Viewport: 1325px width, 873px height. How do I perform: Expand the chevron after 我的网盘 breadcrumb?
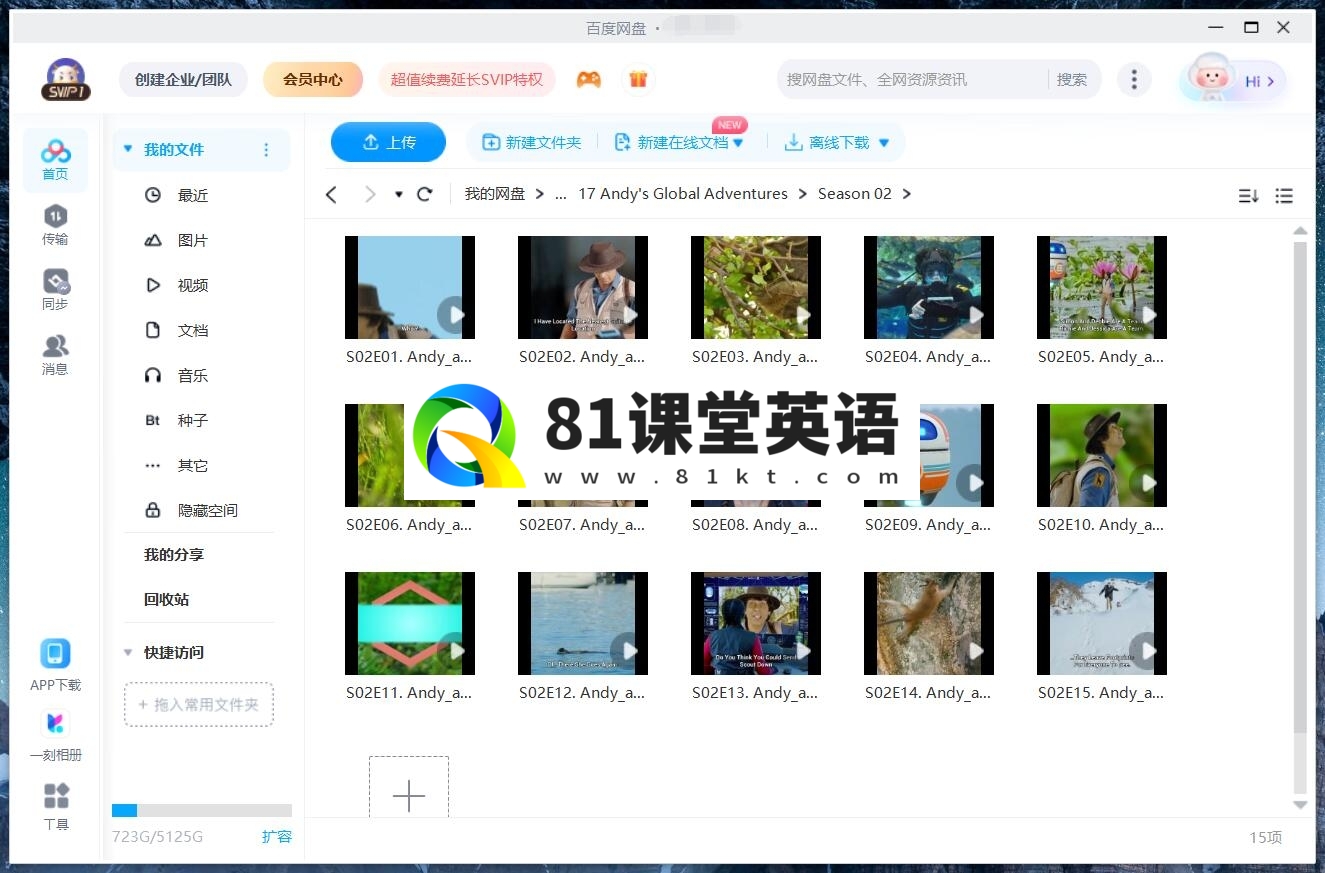(539, 194)
